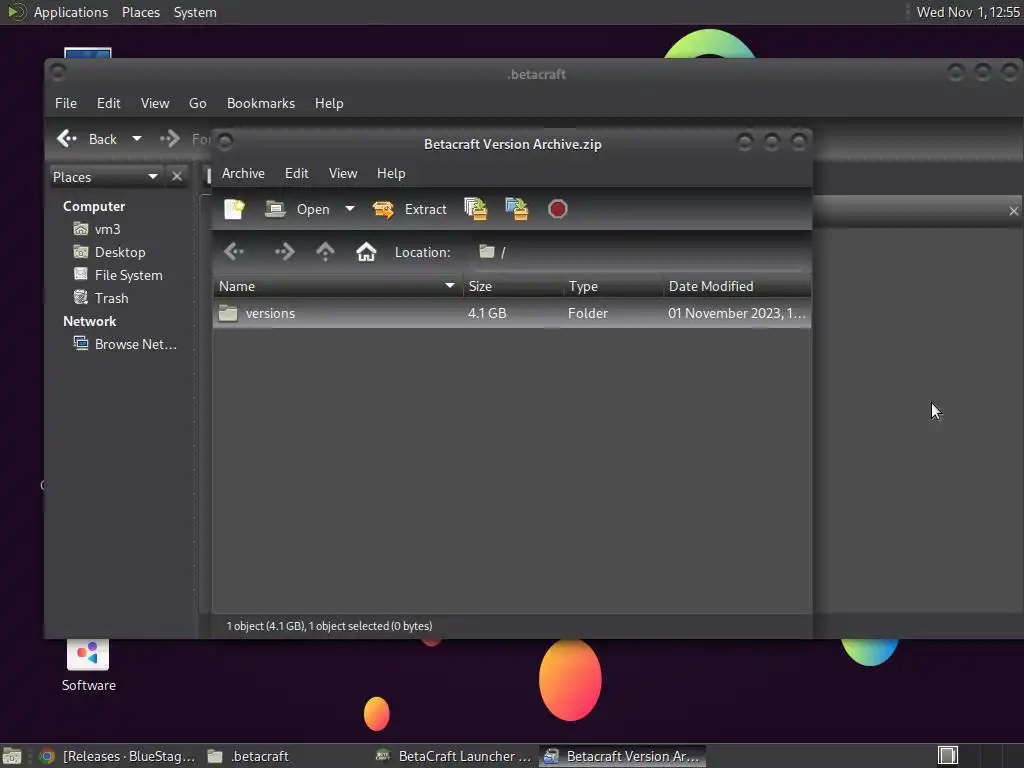Screen dimensions: 1024x768
Task: Click the Show Desktop icon in the taskbar
Action: tap(12, 756)
